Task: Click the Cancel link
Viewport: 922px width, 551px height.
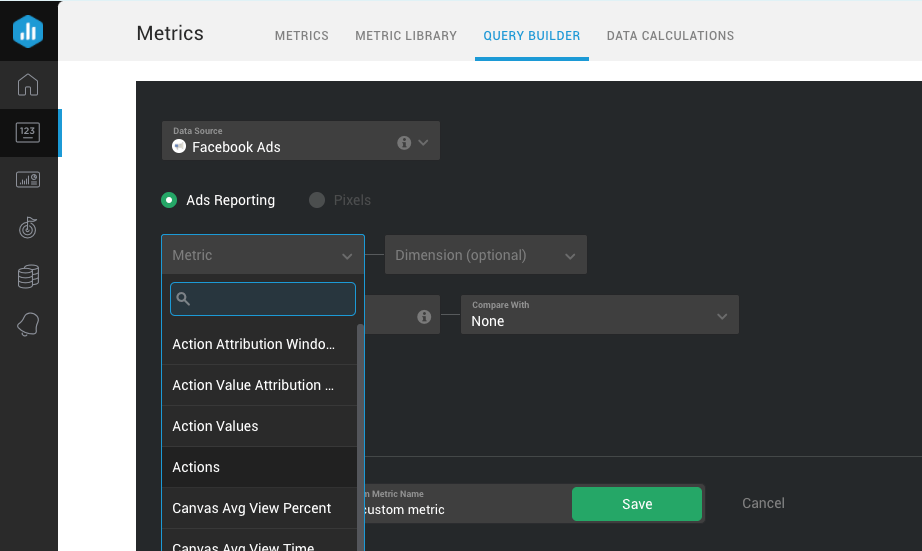Action: (x=763, y=503)
